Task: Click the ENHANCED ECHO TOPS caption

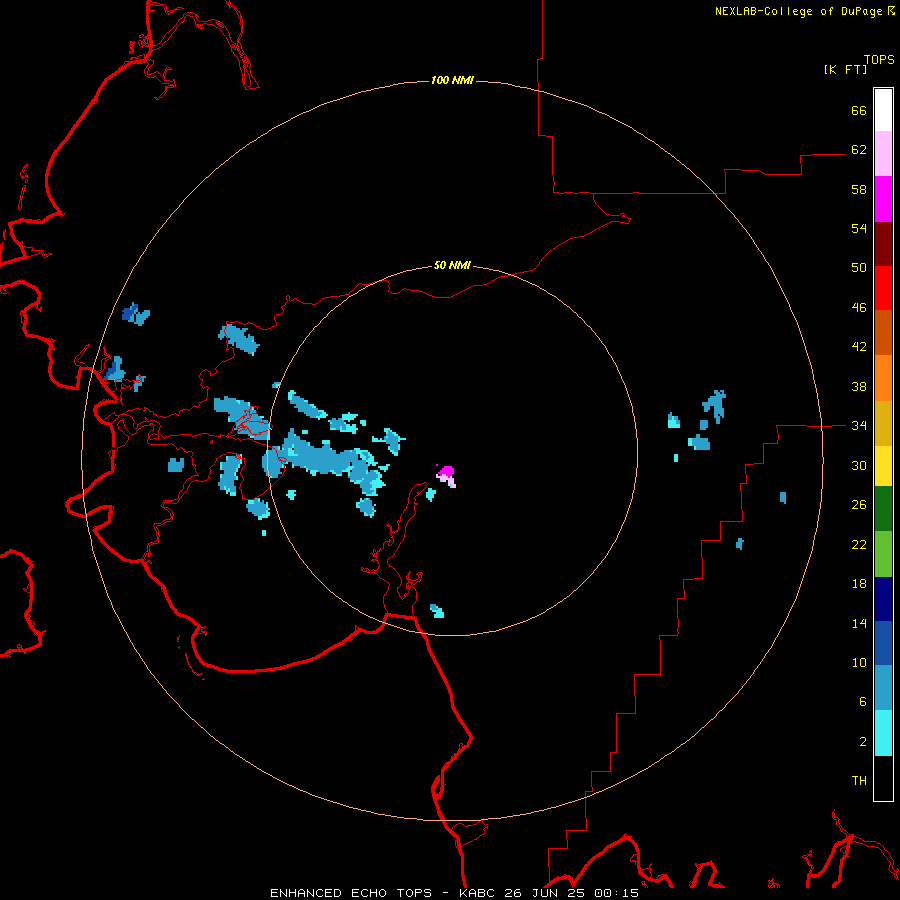Action: [x=351, y=893]
